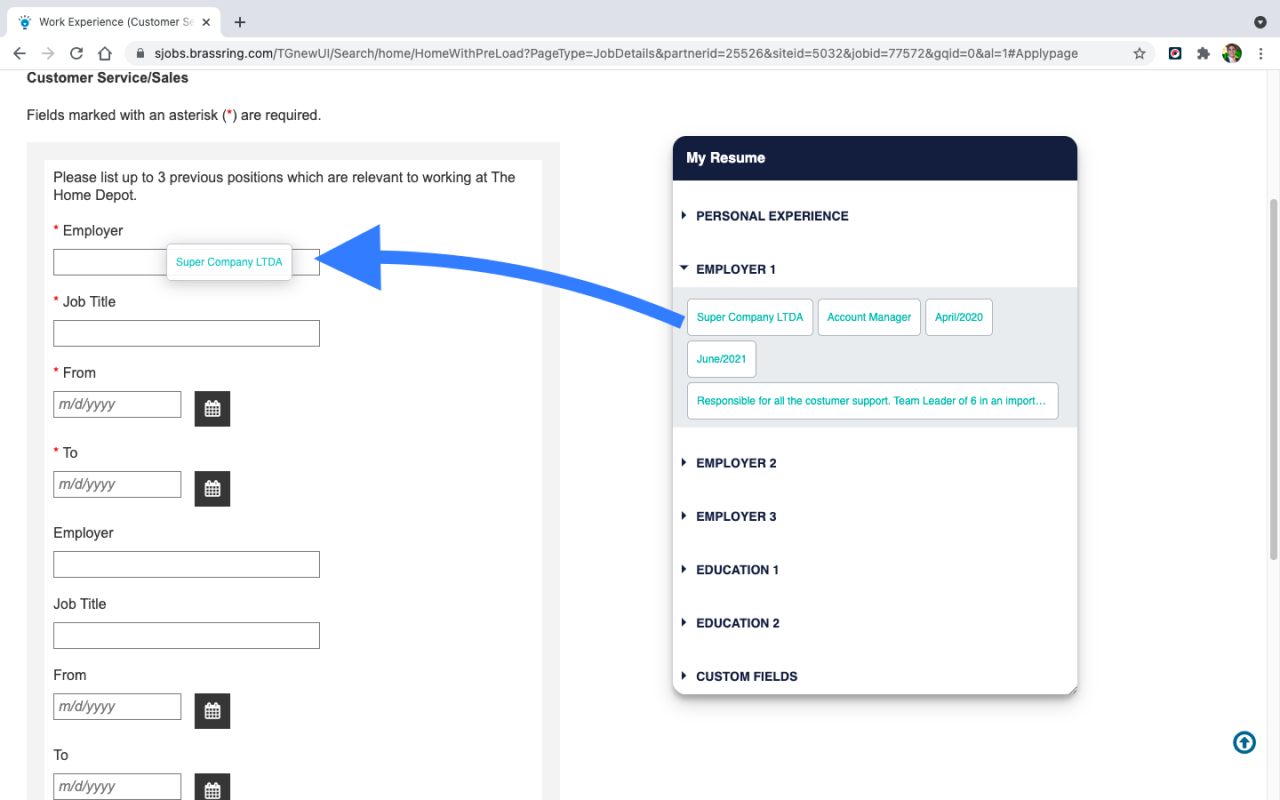The image size is (1280, 800).
Task: Click the Account Manager resume chip
Action: coord(869,317)
